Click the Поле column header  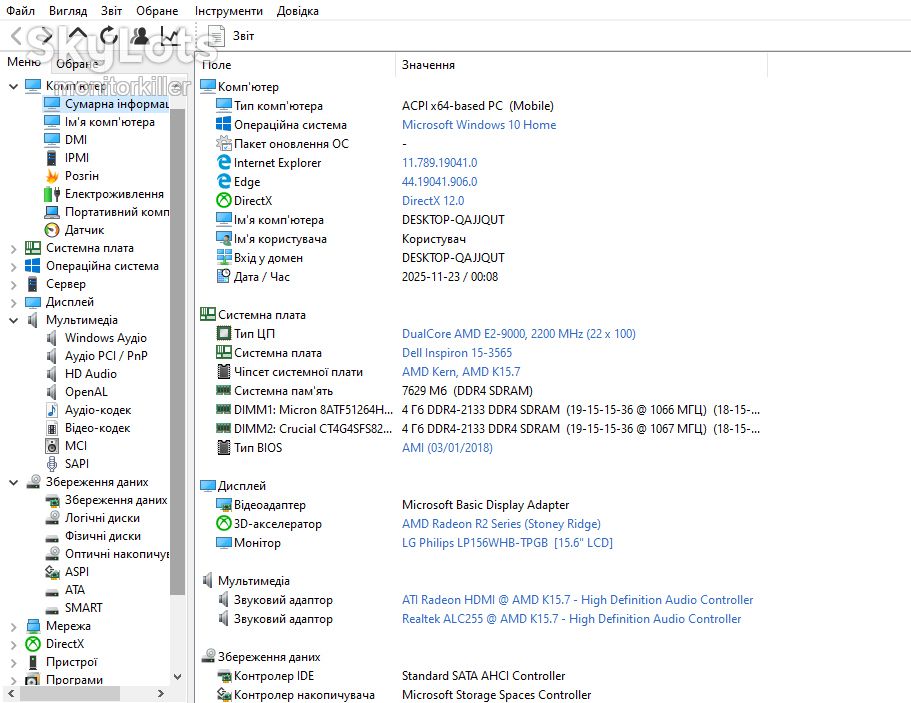coord(296,64)
